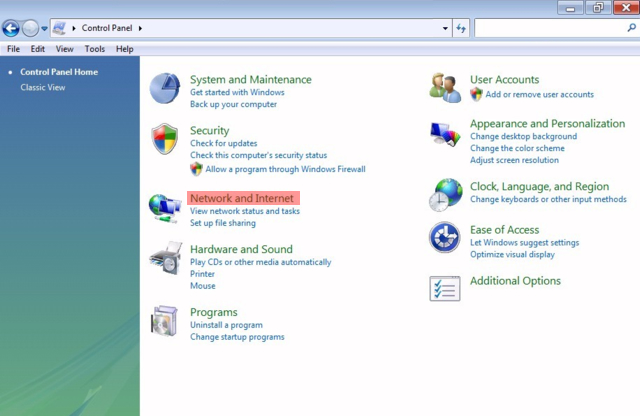This screenshot has height=416, width=640.
Task: Click View network status and tasks
Action: pyautogui.click(x=245, y=211)
